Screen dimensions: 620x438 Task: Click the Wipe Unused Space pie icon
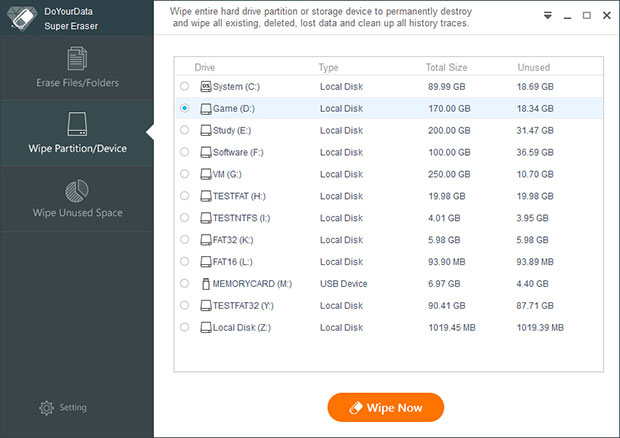click(77, 191)
